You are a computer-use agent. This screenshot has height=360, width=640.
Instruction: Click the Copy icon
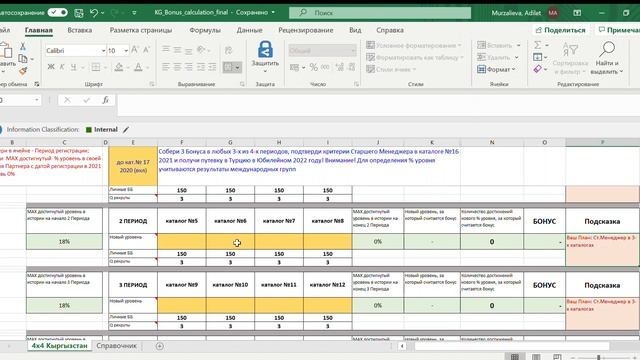pyautogui.click(x=23, y=59)
